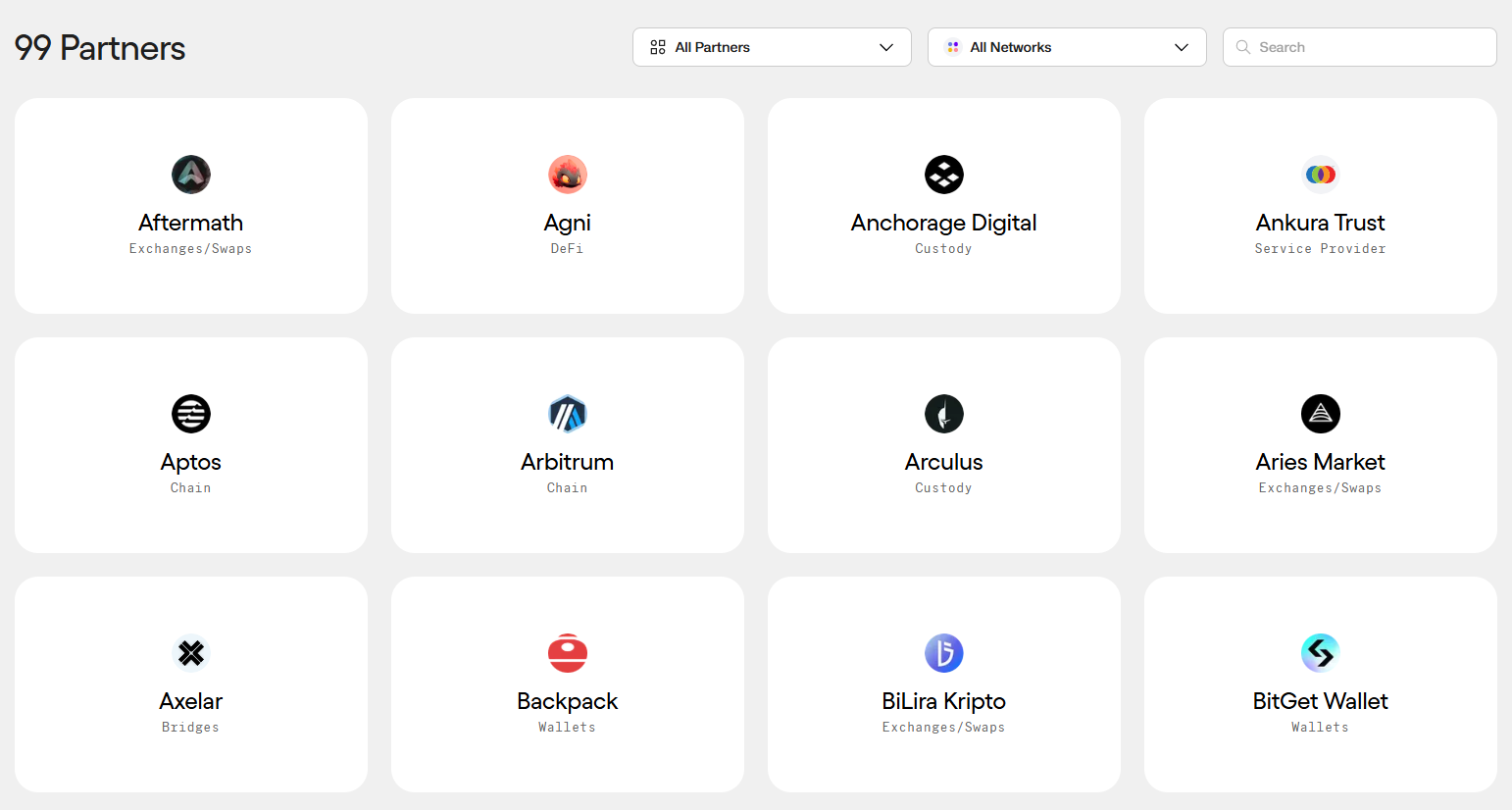Viewport: 1512px width, 810px height.
Task: Click the BitGet Wallet logo icon
Action: pos(1321,653)
